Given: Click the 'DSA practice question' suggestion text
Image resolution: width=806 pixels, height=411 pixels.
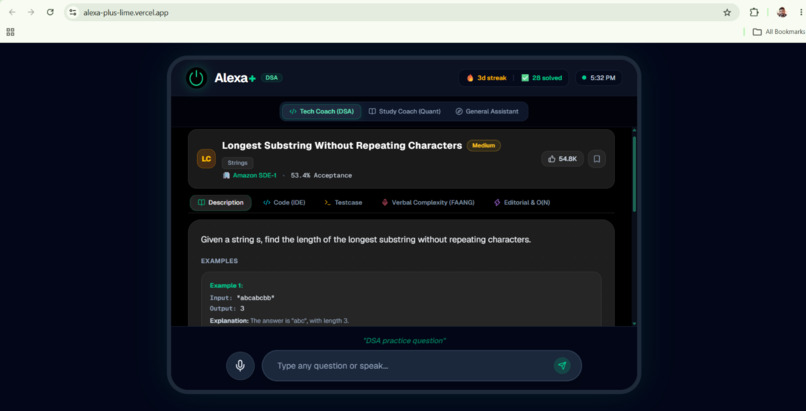Looking at the screenshot, I should coord(404,341).
